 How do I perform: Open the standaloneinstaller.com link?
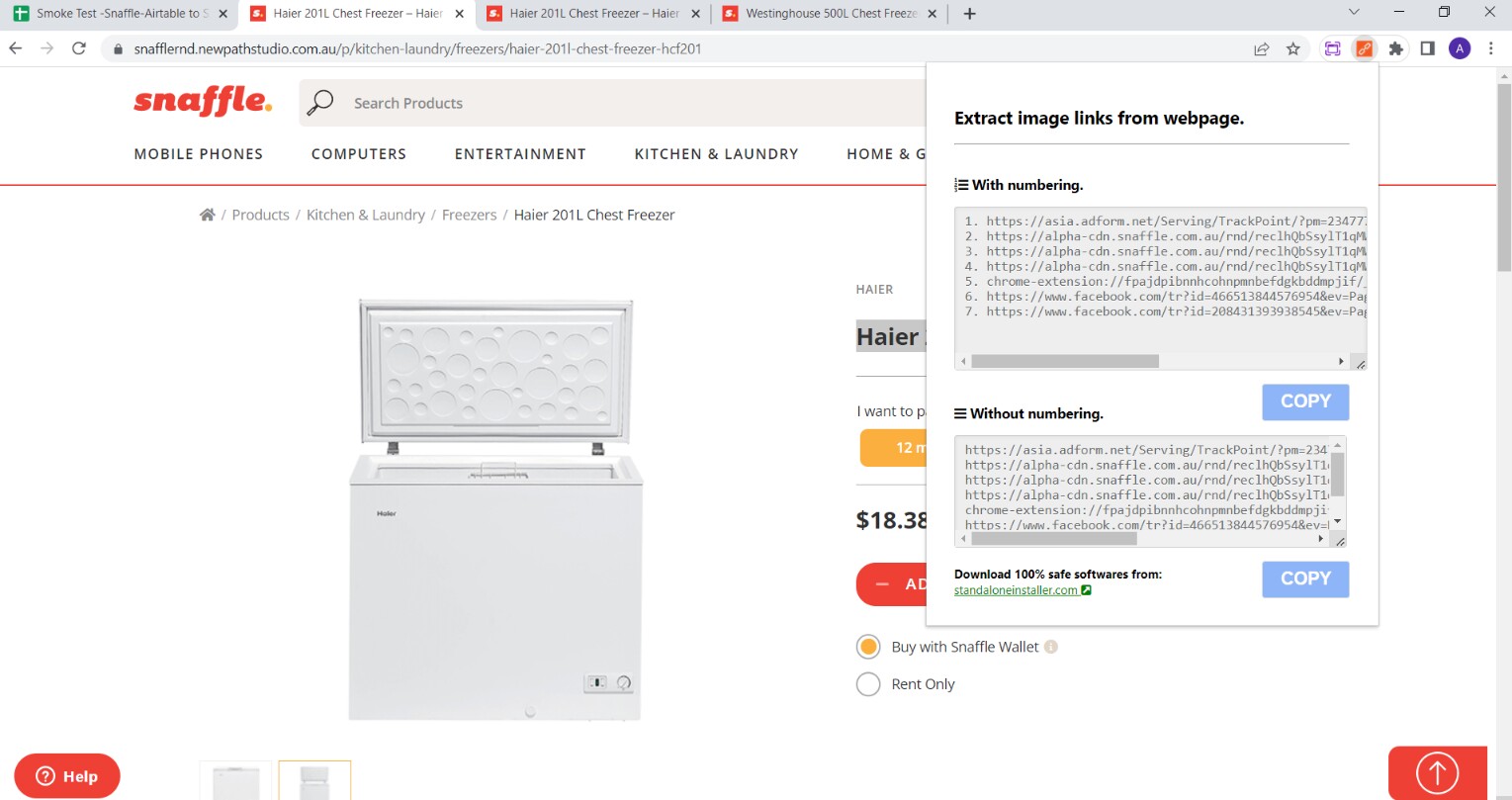[x=1023, y=590]
